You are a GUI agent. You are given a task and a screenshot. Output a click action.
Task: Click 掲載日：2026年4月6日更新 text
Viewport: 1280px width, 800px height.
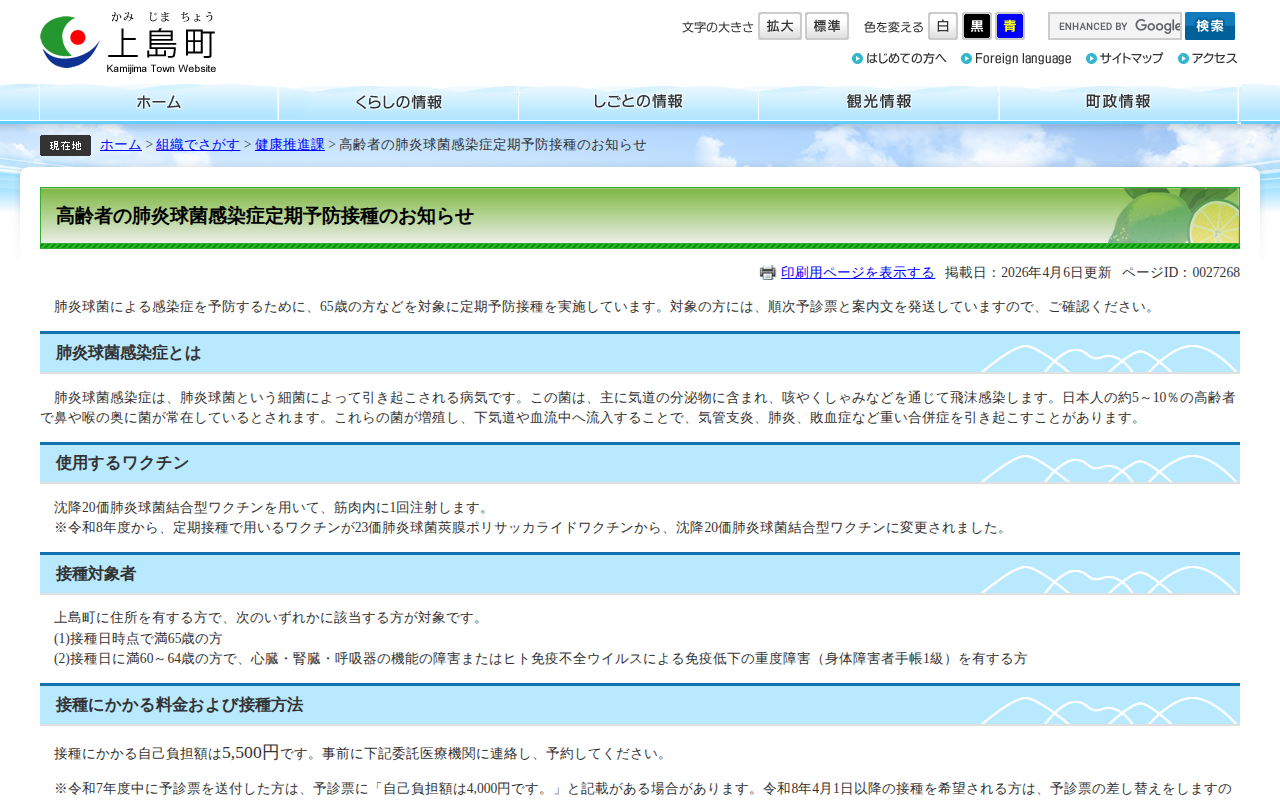[1028, 272]
